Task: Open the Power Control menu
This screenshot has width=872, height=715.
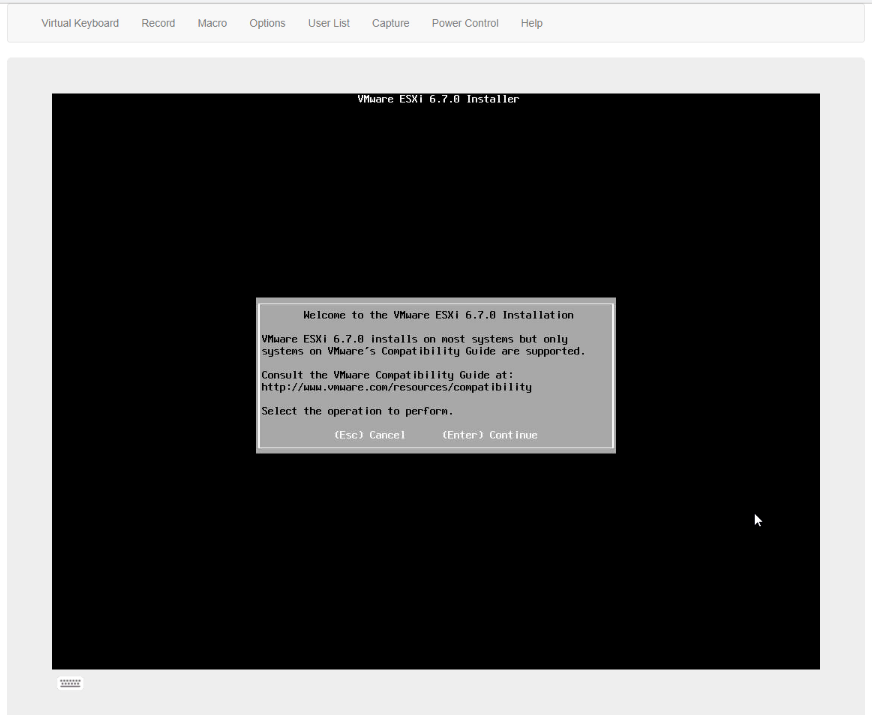Action: (465, 23)
